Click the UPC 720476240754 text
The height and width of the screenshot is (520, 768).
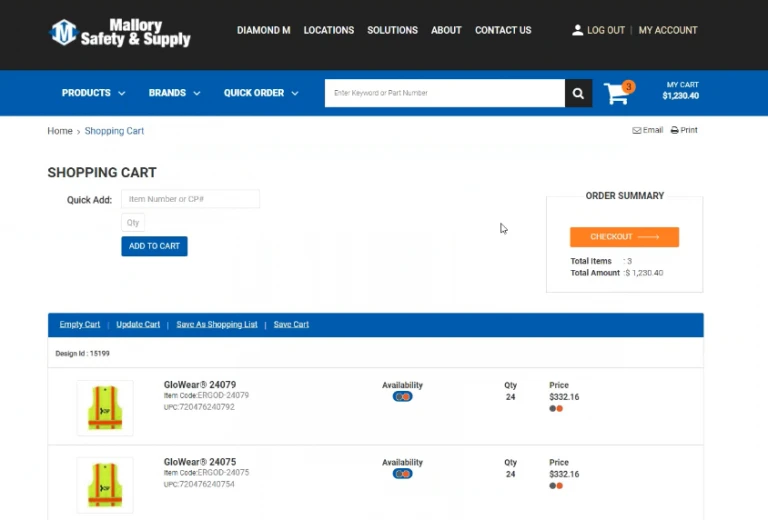click(199, 485)
